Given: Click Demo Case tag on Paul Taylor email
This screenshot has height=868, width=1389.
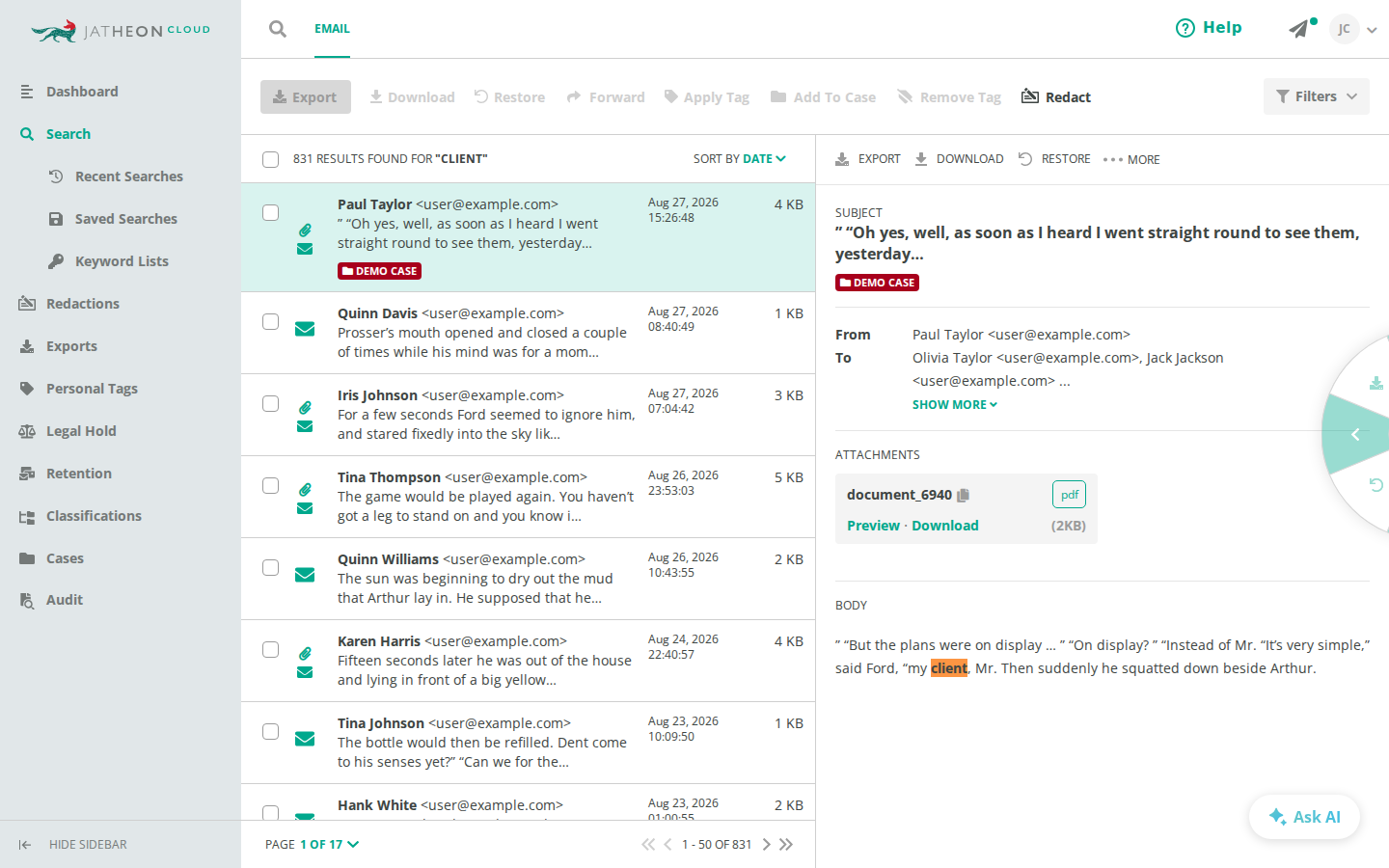Looking at the screenshot, I should click(379, 271).
